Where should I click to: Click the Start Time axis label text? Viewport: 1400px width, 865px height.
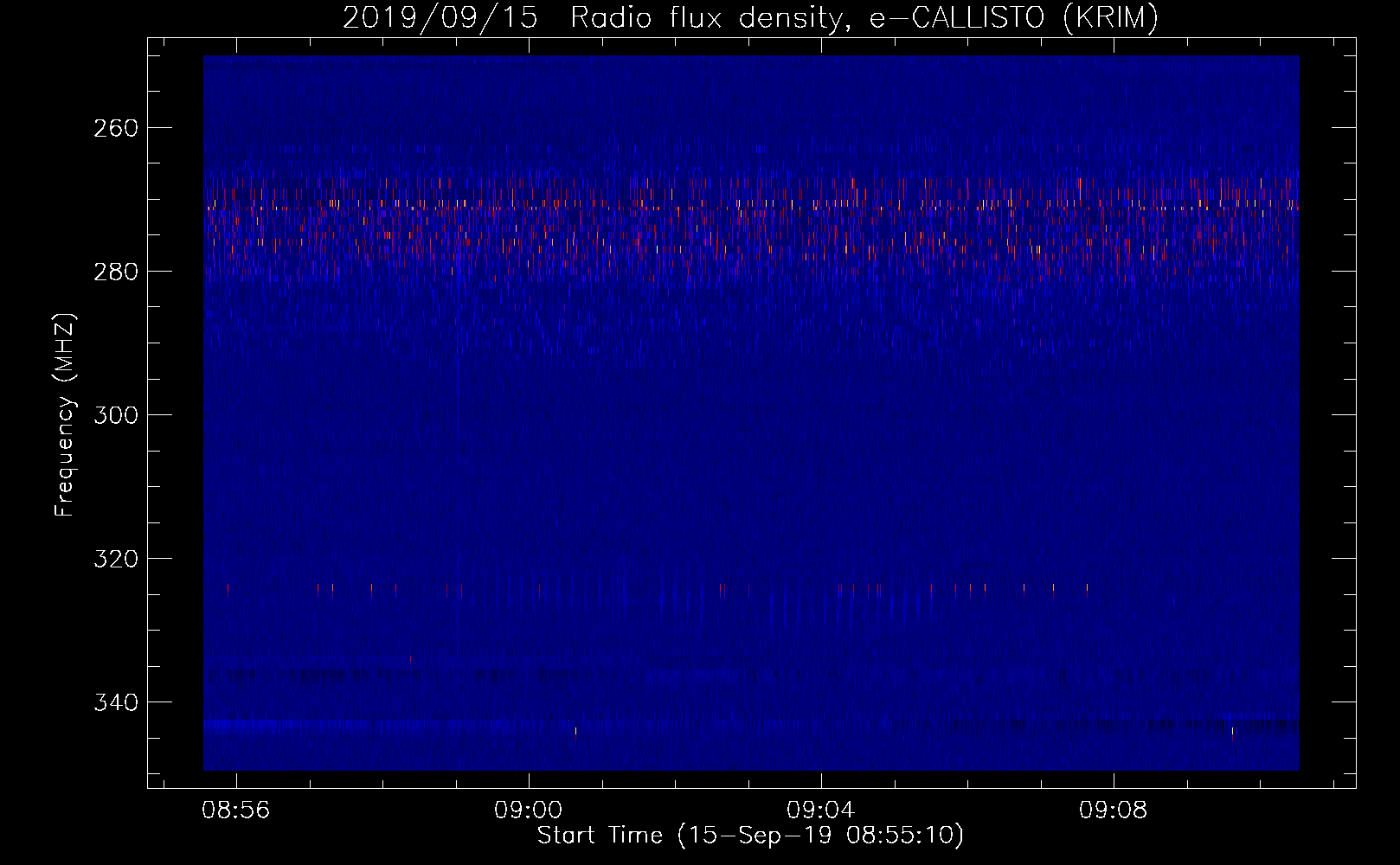click(x=750, y=836)
